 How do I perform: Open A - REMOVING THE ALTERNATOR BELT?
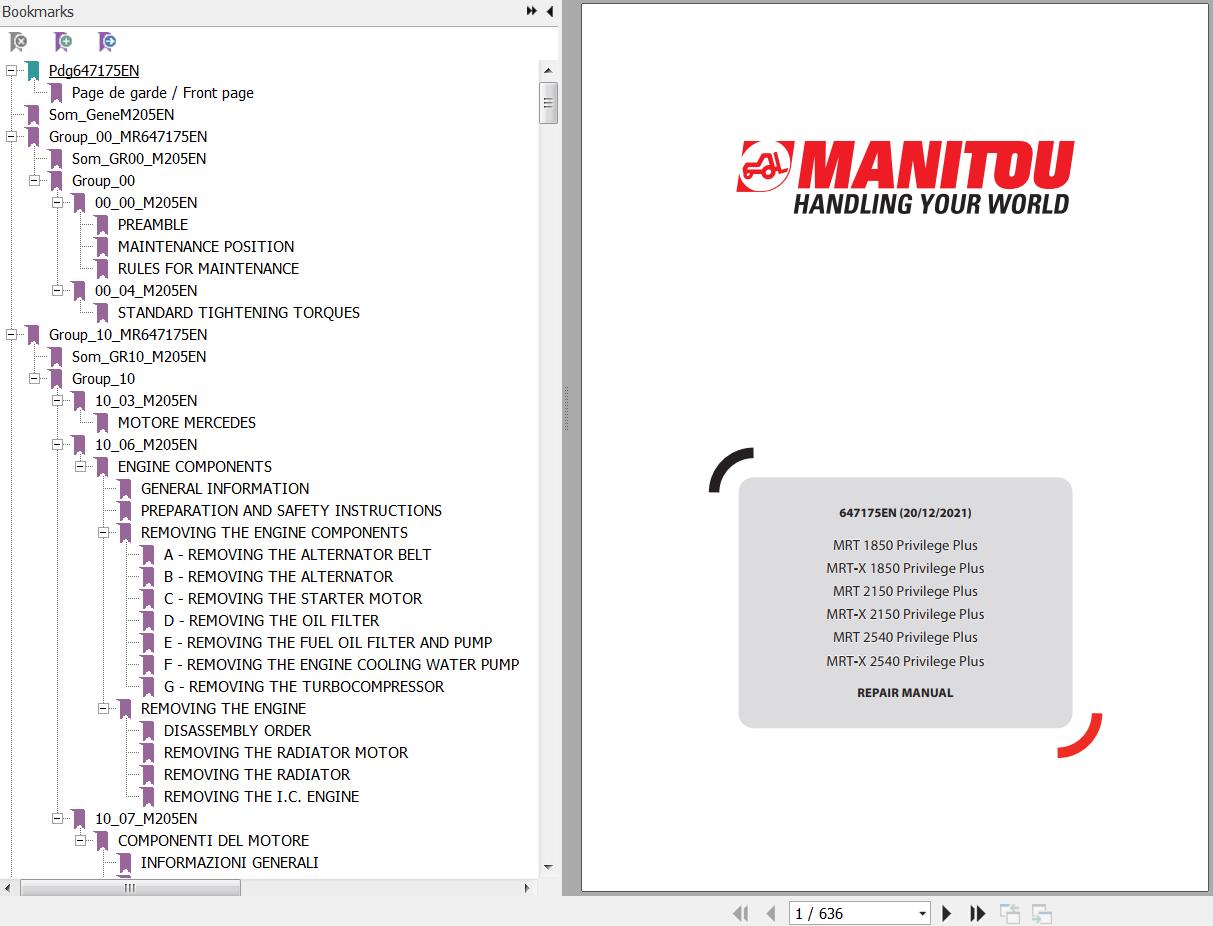click(x=298, y=555)
